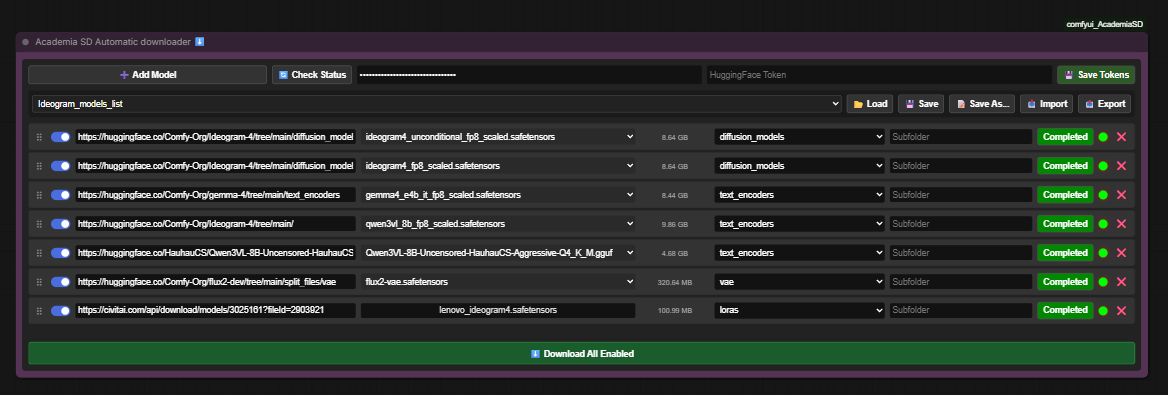Toggle off flux2-vae row switch
Viewport: 1168px width, 395px height.
click(x=60, y=282)
